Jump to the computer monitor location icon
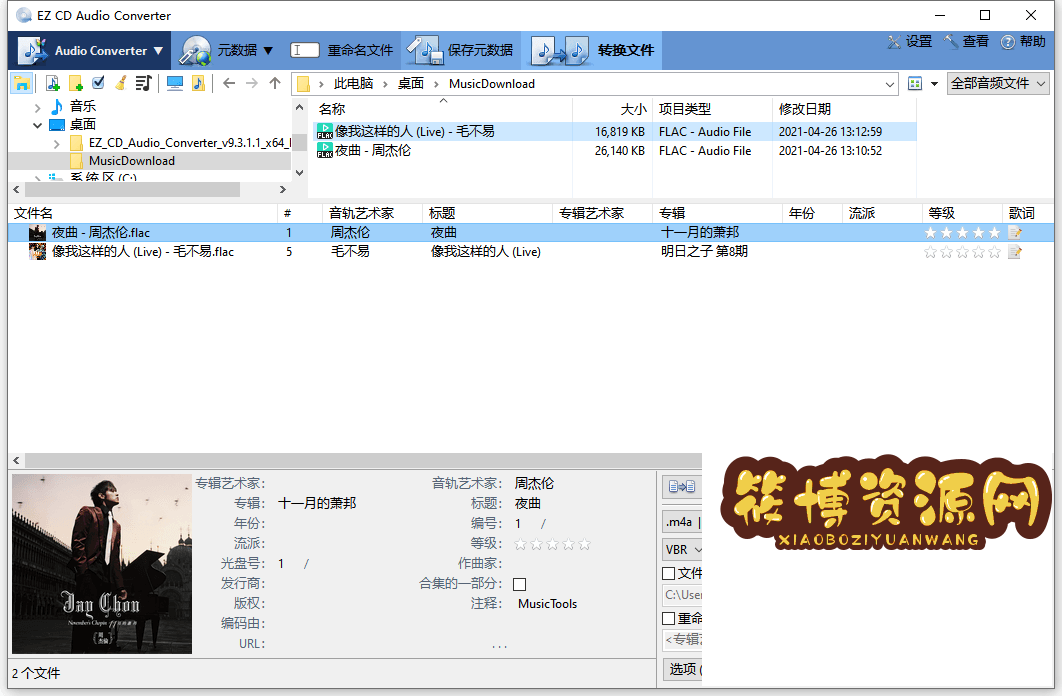Viewport: 1062px width, 696px height. [175, 83]
